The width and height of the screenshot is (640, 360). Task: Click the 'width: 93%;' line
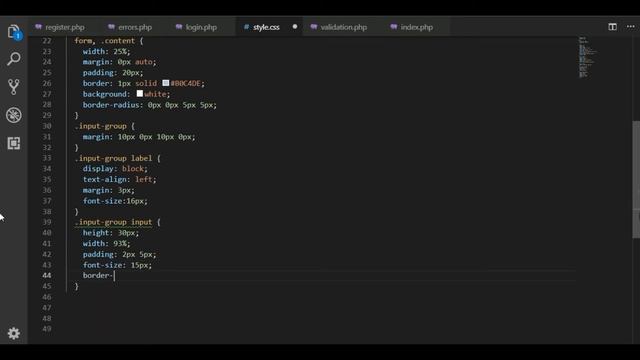tap(107, 243)
